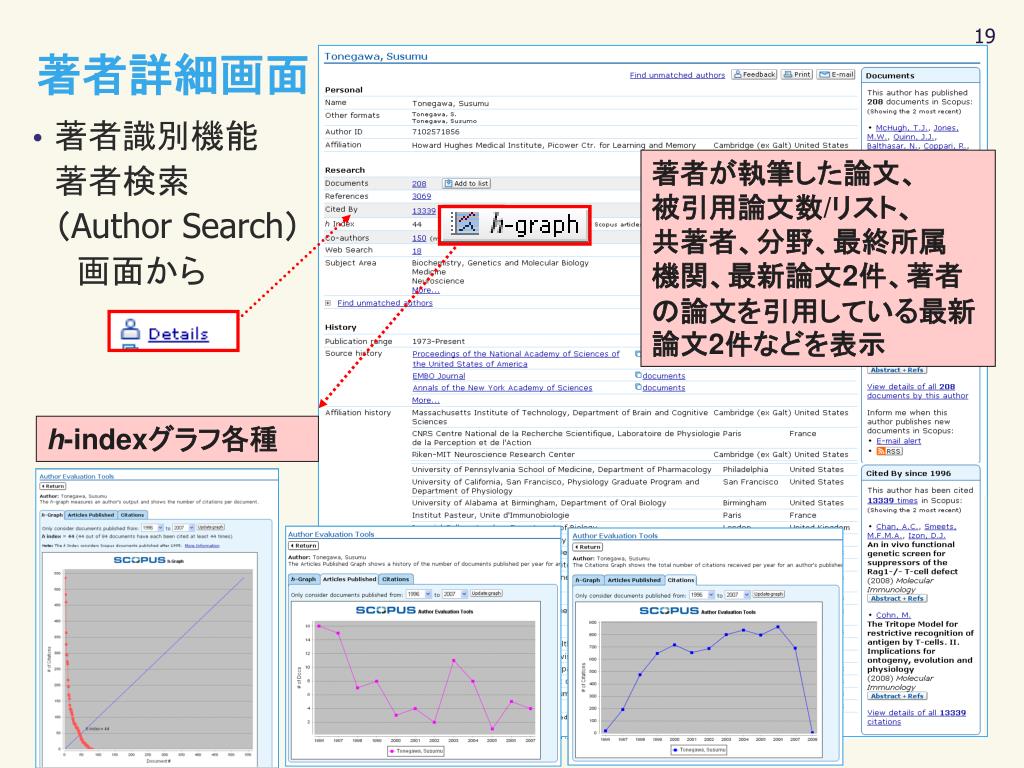Select Citations tab above the blue citations chart
Image resolution: width=1024 pixels, height=768 pixels.
click(680, 580)
